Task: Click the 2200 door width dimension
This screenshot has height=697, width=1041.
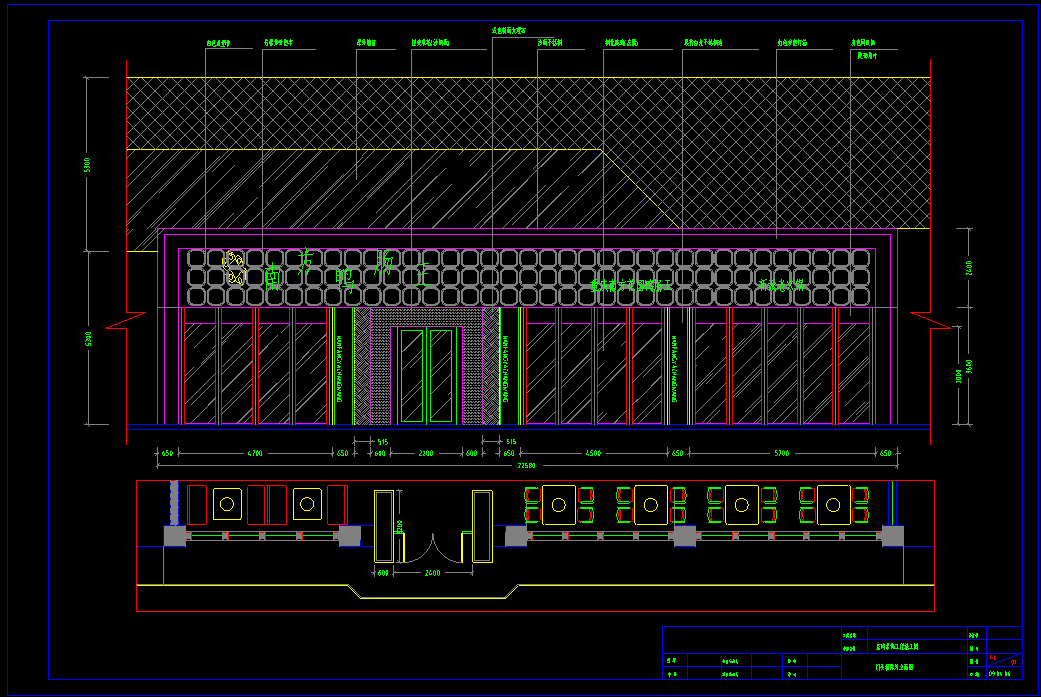Action: coord(426,454)
